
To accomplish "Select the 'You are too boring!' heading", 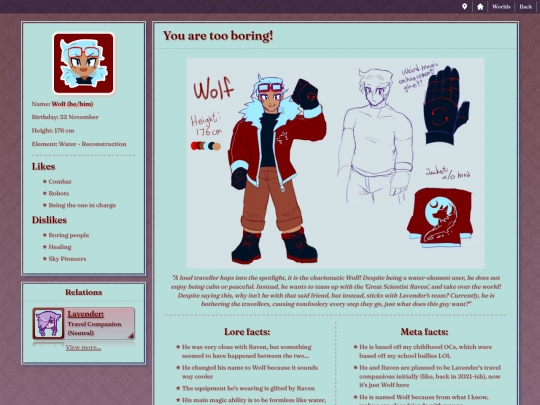I will [218, 35].
